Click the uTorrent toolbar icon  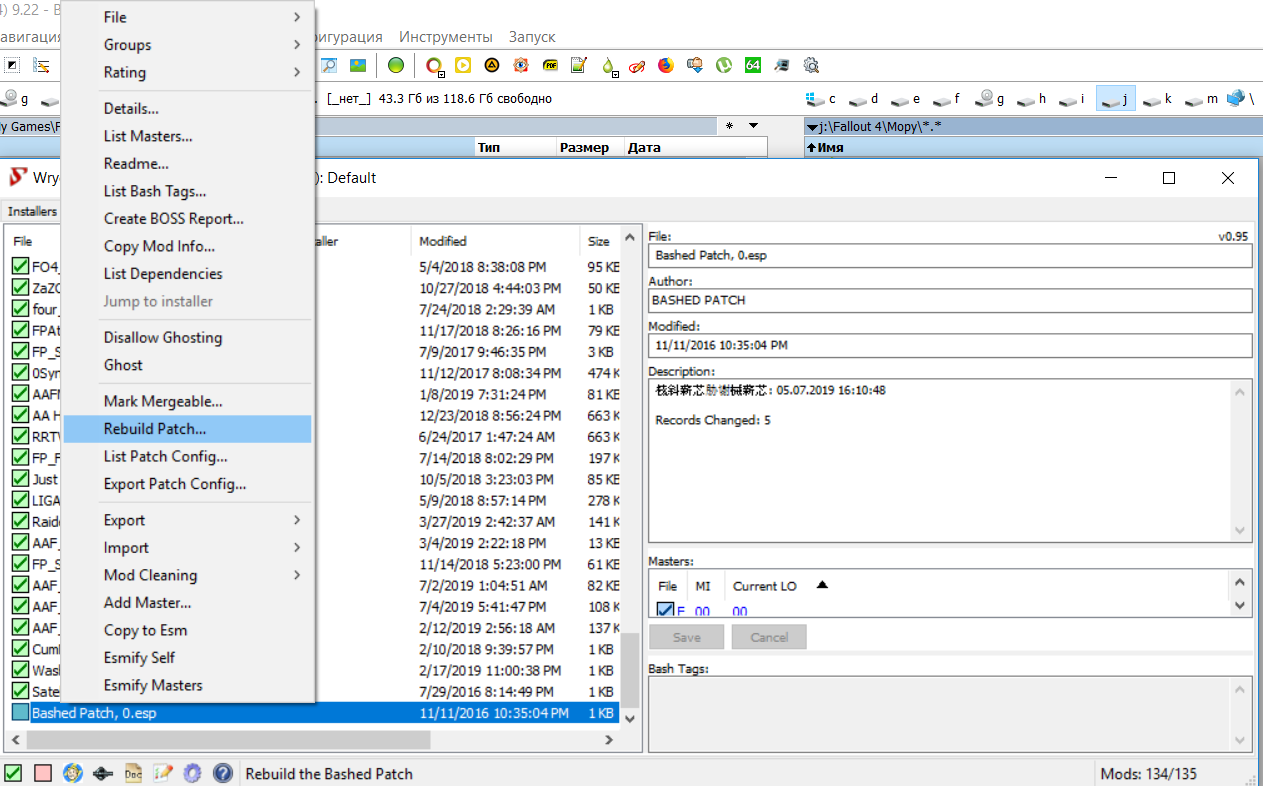click(724, 66)
